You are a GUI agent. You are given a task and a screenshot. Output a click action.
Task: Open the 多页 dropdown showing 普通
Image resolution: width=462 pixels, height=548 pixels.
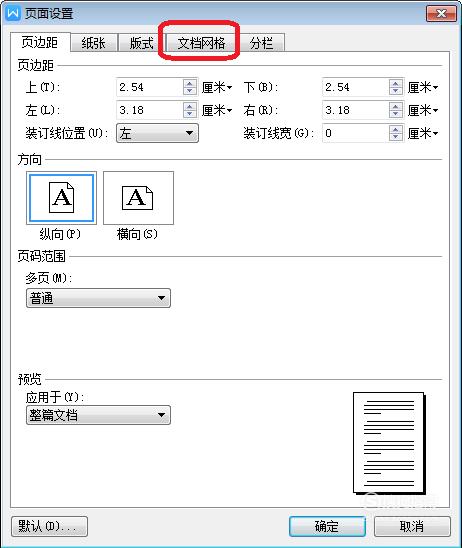(x=98, y=298)
